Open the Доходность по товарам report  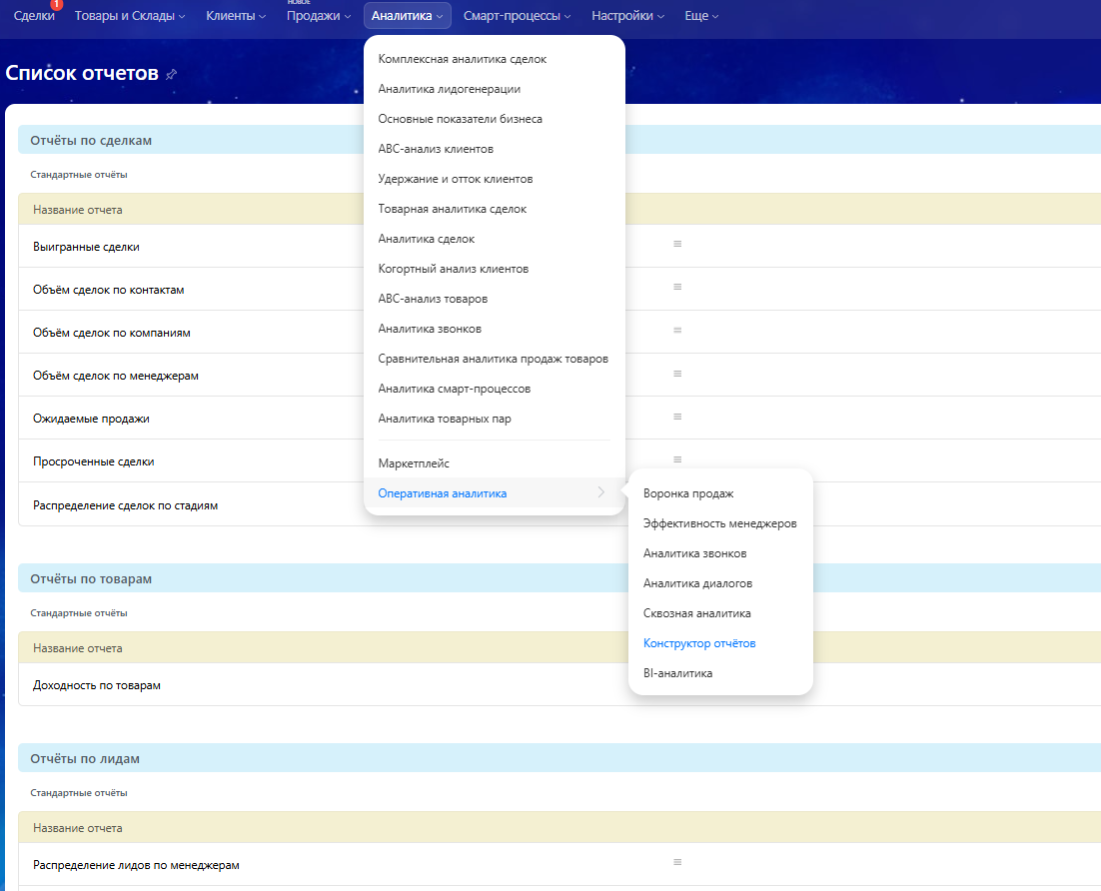coord(97,685)
